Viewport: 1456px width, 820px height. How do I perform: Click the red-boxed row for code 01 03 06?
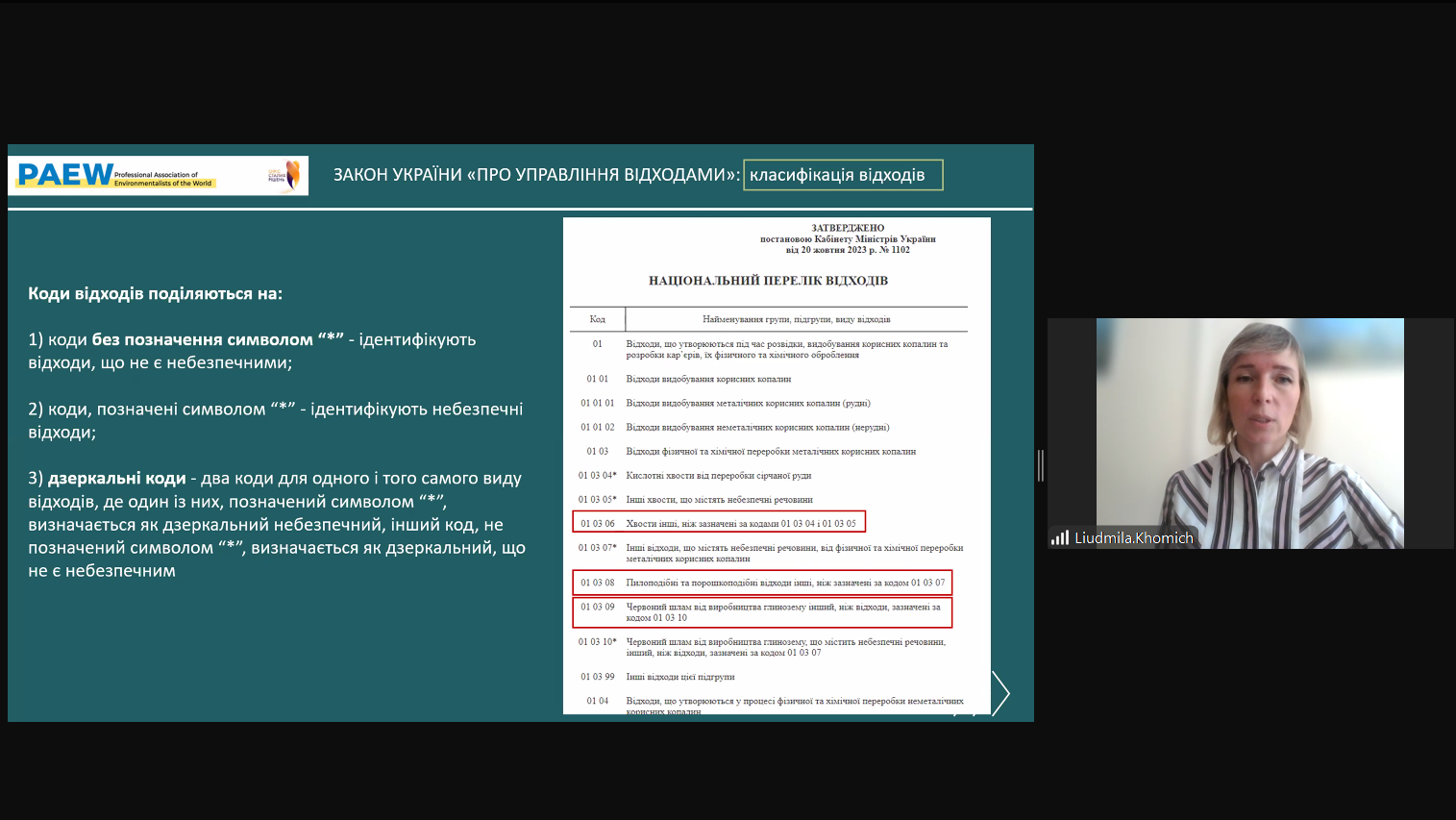(719, 523)
